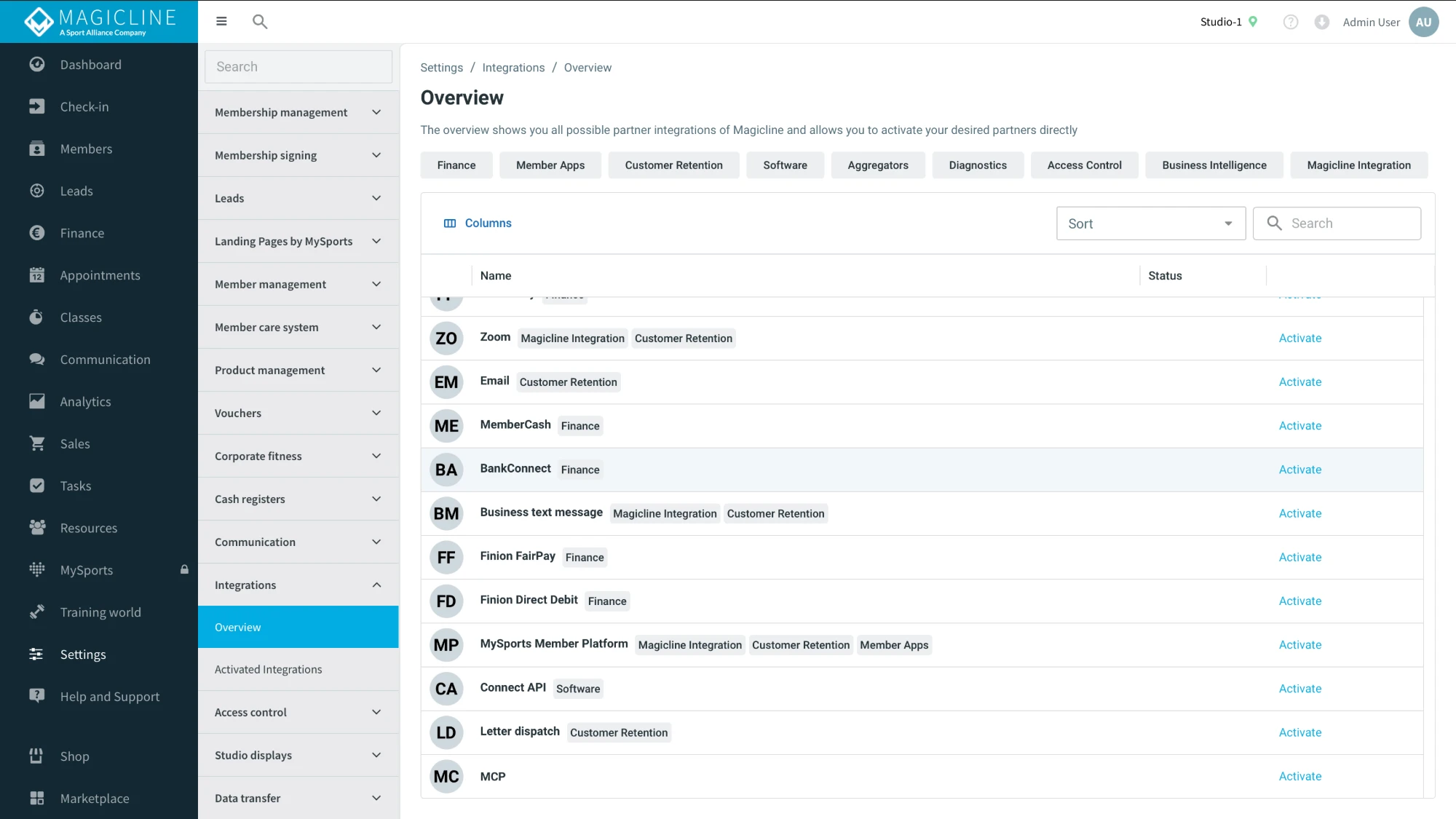Open Leads via its target icon
The image size is (1456, 819).
tap(37, 191)
